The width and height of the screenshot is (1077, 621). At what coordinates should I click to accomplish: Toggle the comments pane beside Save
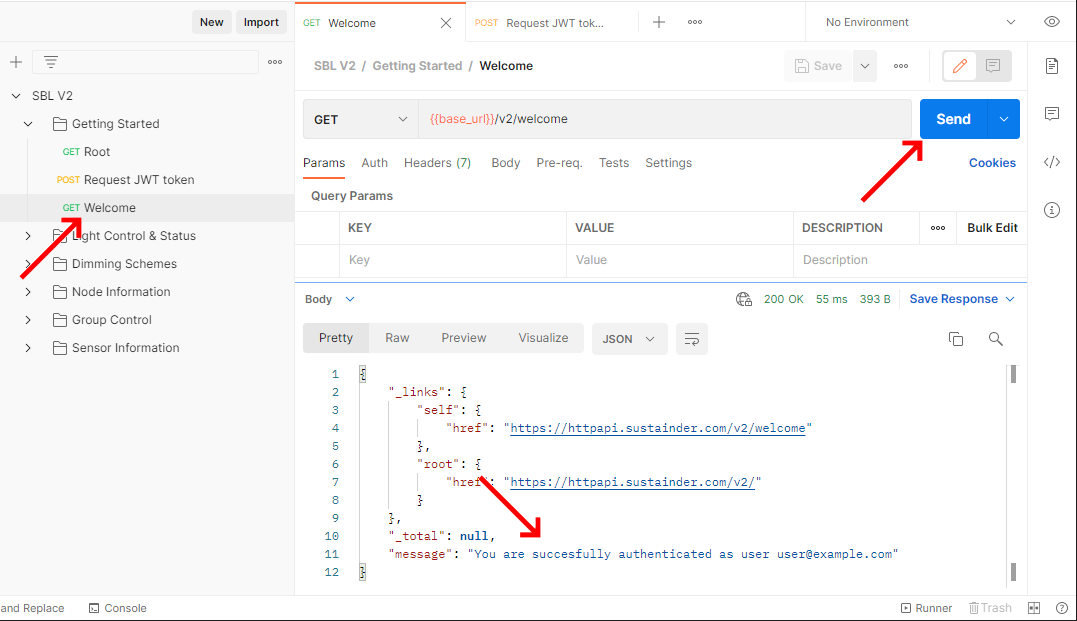click(x=991, y=65)
